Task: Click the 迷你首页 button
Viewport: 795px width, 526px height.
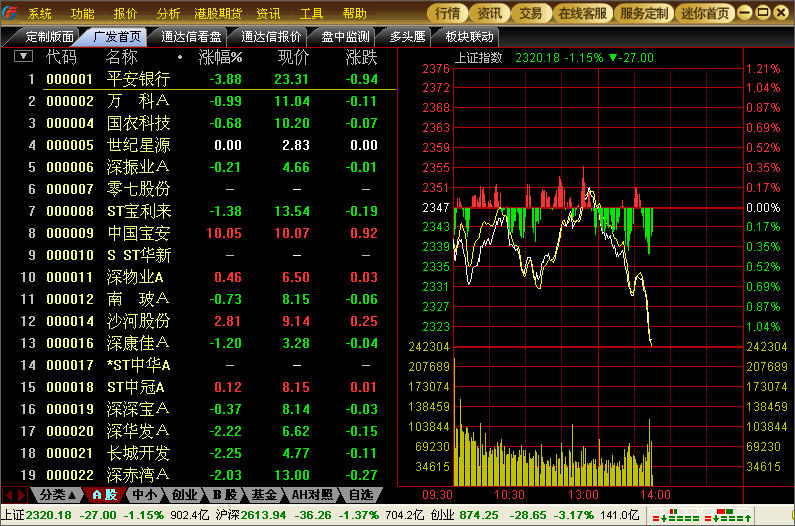Action: coord(705,13)
